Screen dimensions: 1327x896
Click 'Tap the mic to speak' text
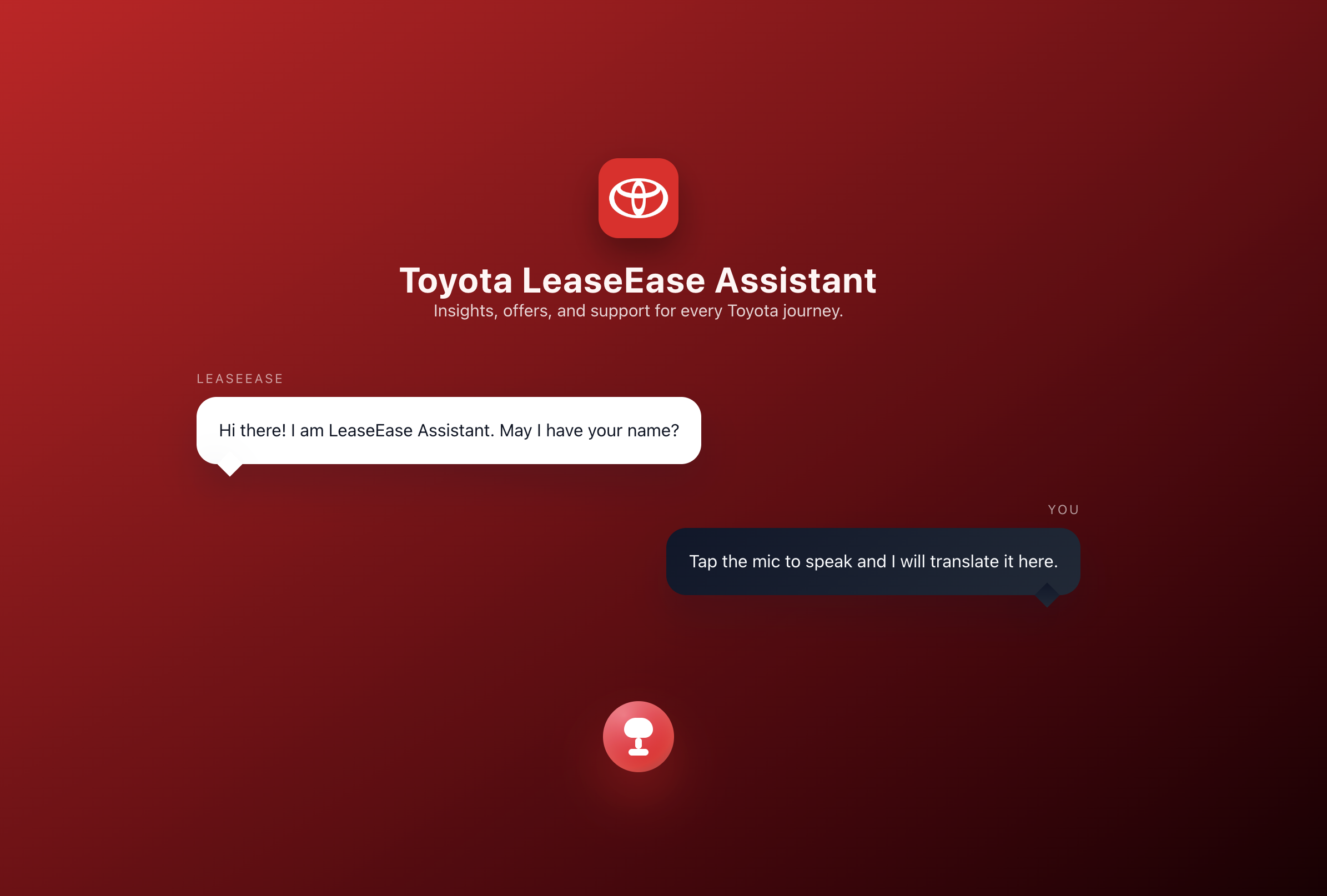[772, 561]
